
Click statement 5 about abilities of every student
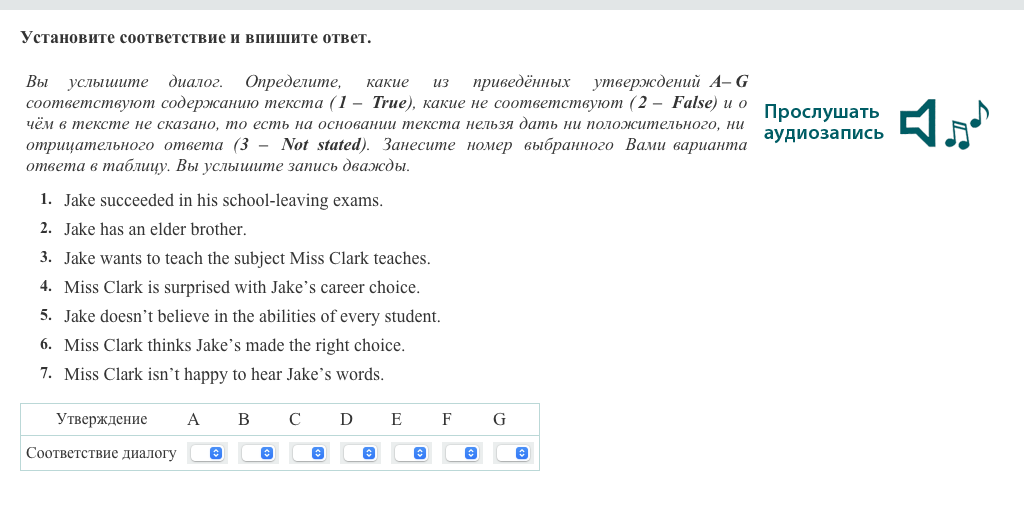point(252,316)
